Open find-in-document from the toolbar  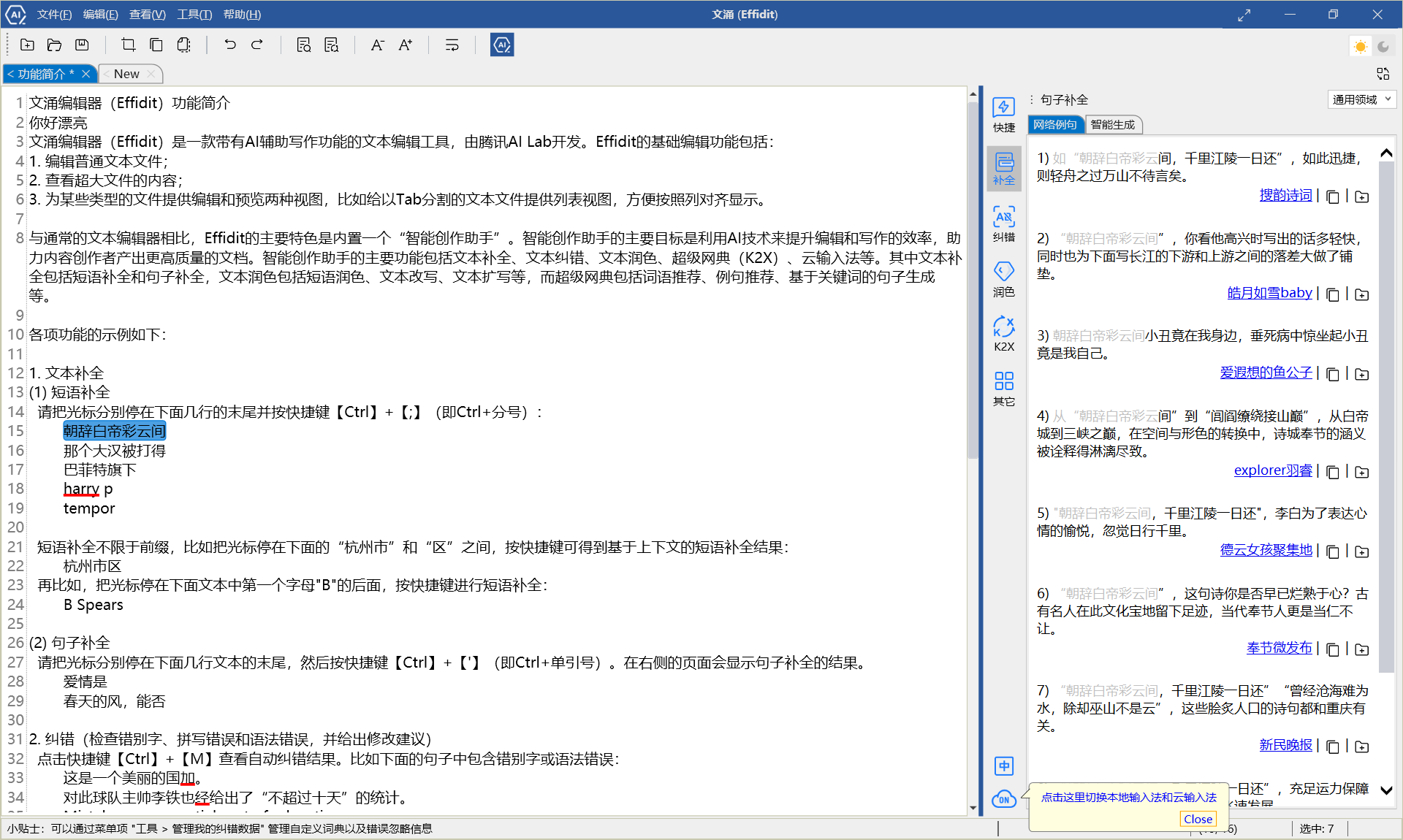point(303,45)
